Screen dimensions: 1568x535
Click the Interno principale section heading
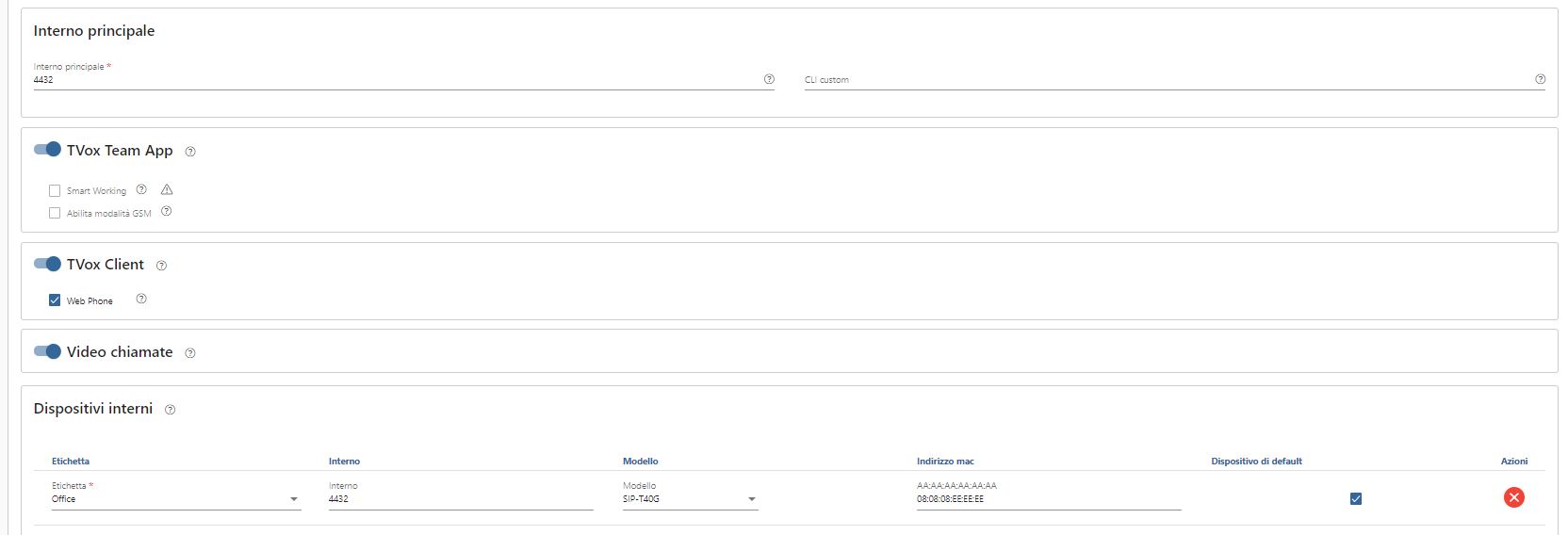pos(94,31)
